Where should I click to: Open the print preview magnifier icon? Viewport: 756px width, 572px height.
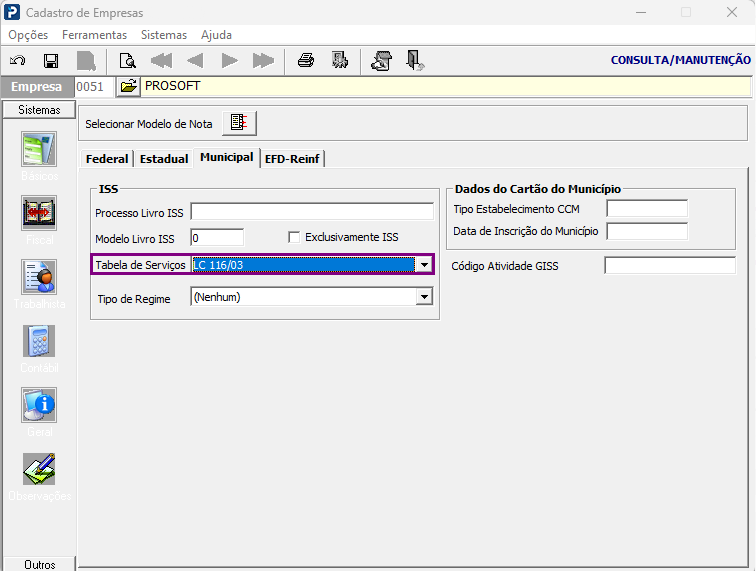point(128,61)
